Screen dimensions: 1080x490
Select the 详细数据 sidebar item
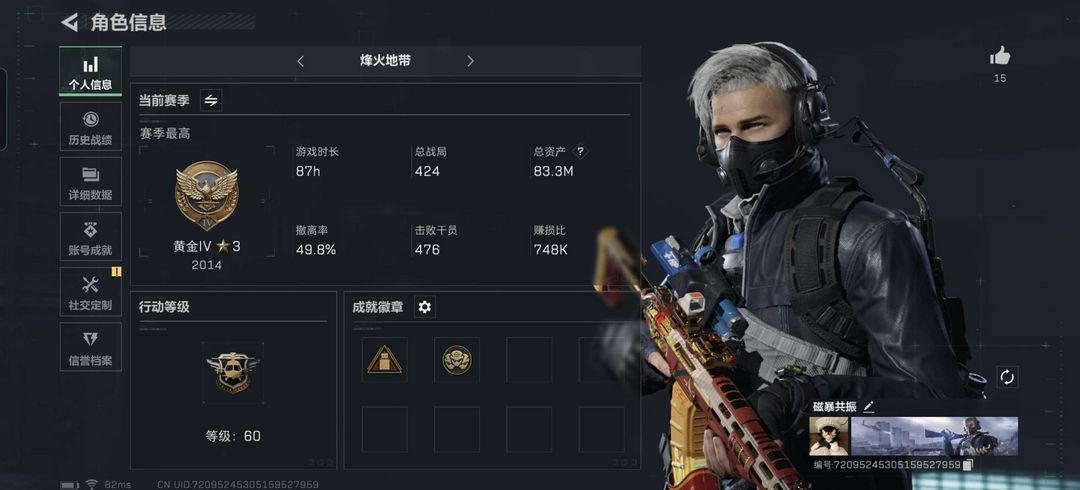pos(90,181)
